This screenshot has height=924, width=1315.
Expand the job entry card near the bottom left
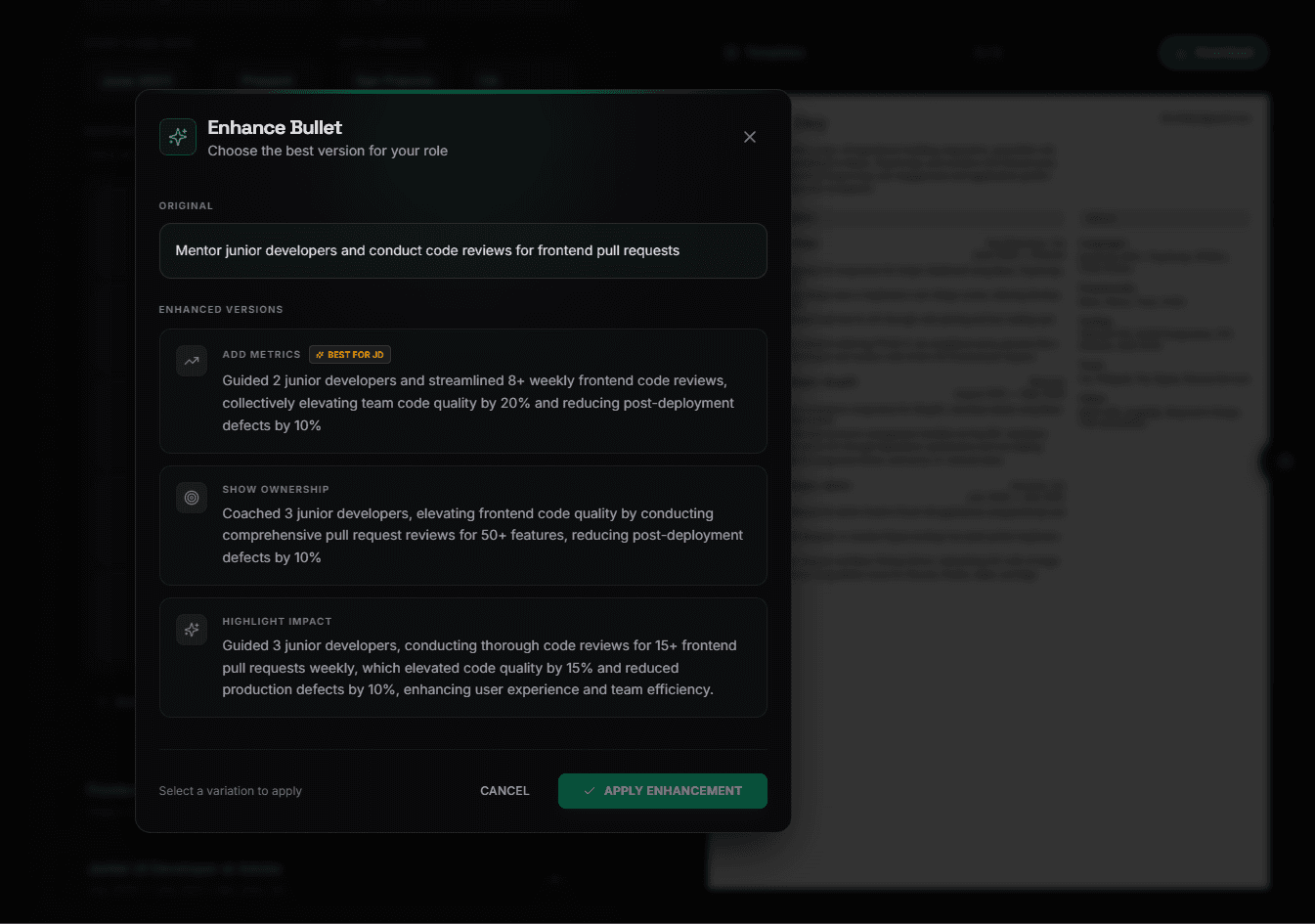point(554,879)
